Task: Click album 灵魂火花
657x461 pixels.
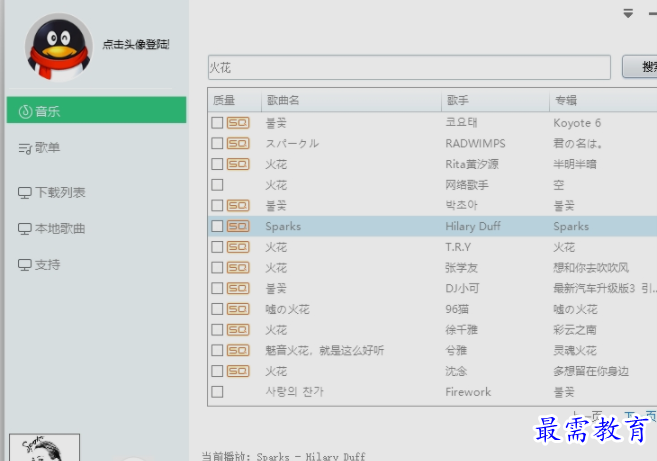Action: 575,350
